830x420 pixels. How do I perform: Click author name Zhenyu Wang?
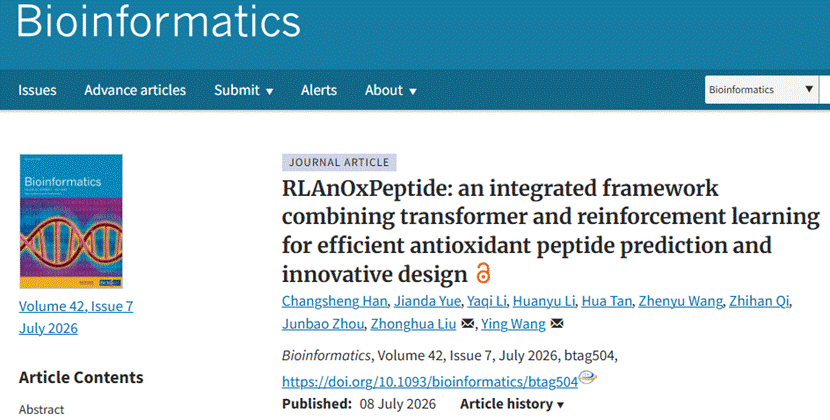680,301
